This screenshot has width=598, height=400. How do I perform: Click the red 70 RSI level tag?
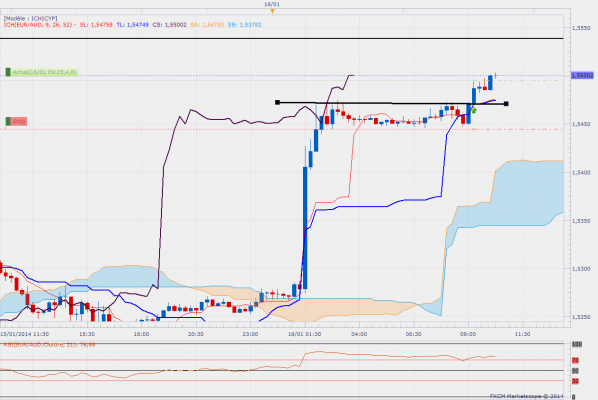click(x=575, y=360)
